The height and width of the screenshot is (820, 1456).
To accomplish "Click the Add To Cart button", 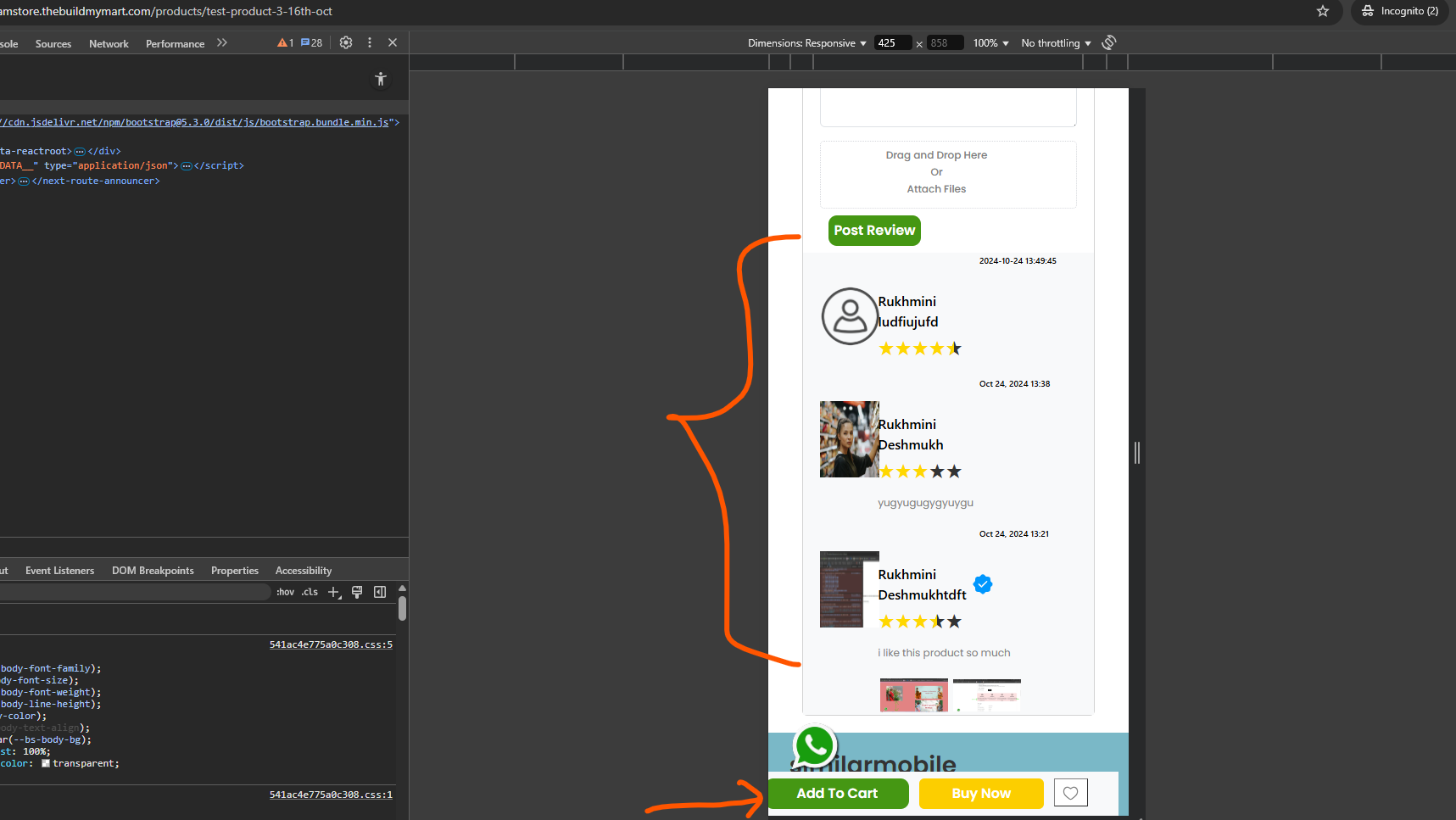I will coord(838,794).
